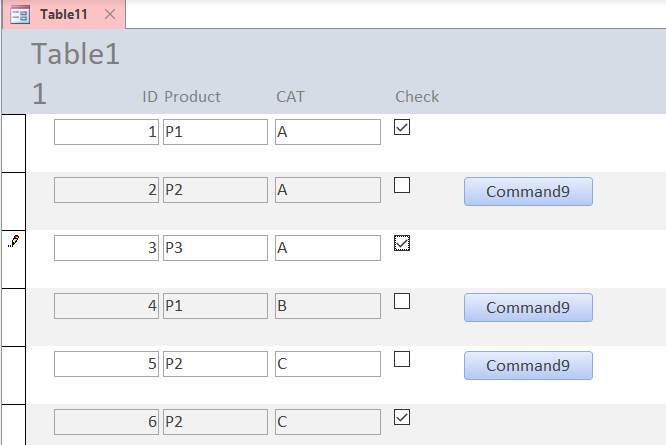Click Command9 button for ID 4
This screenshot has height=445, width=666.
click(528, 307)
